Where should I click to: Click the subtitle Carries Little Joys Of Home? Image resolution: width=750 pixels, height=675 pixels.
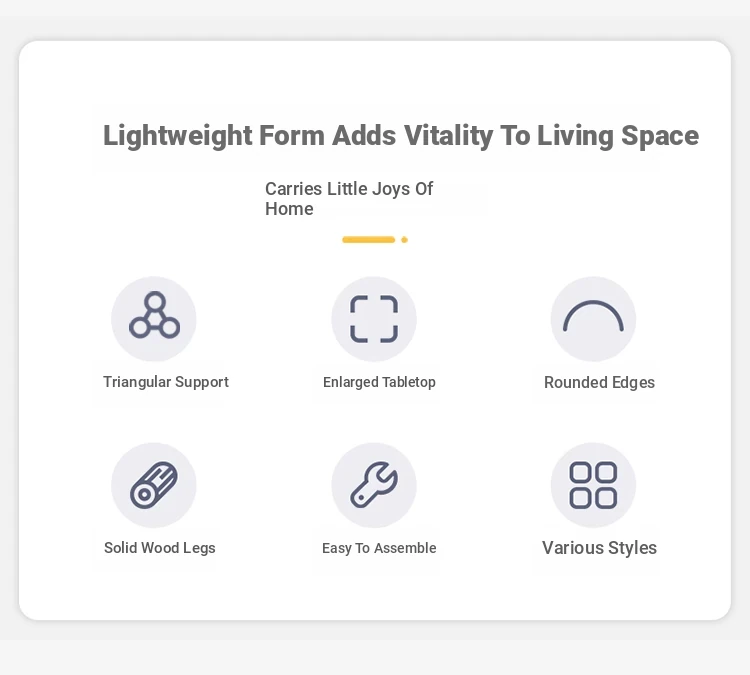(349, 199)
